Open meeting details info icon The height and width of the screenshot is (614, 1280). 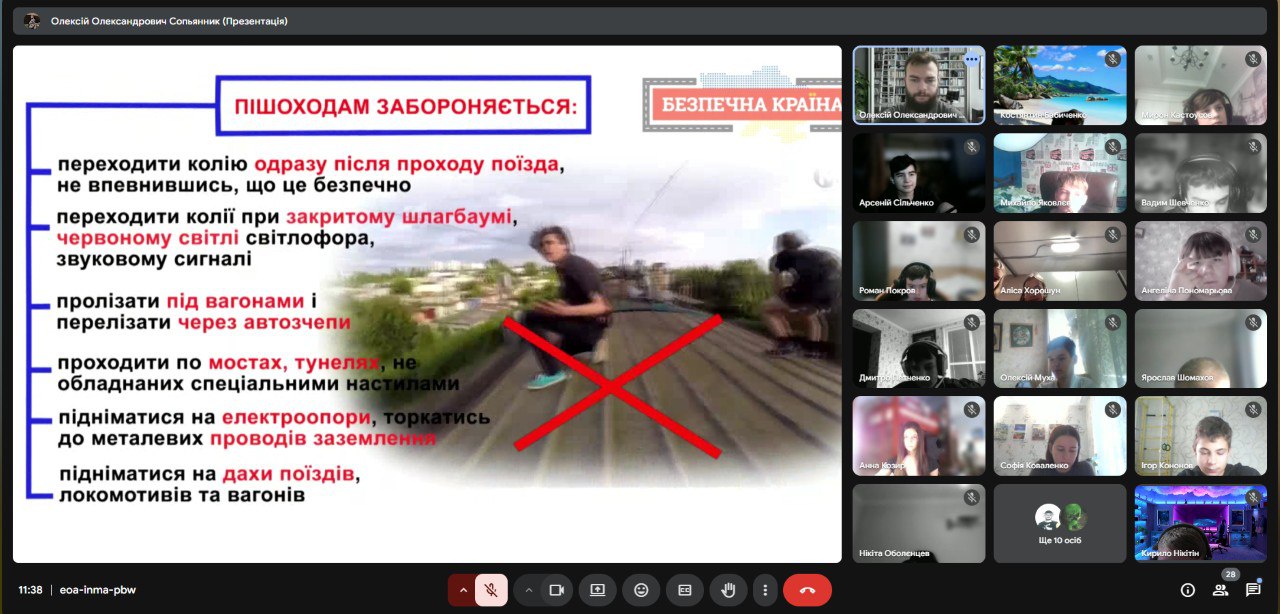pyautogui.click(x=1187, y=590)
